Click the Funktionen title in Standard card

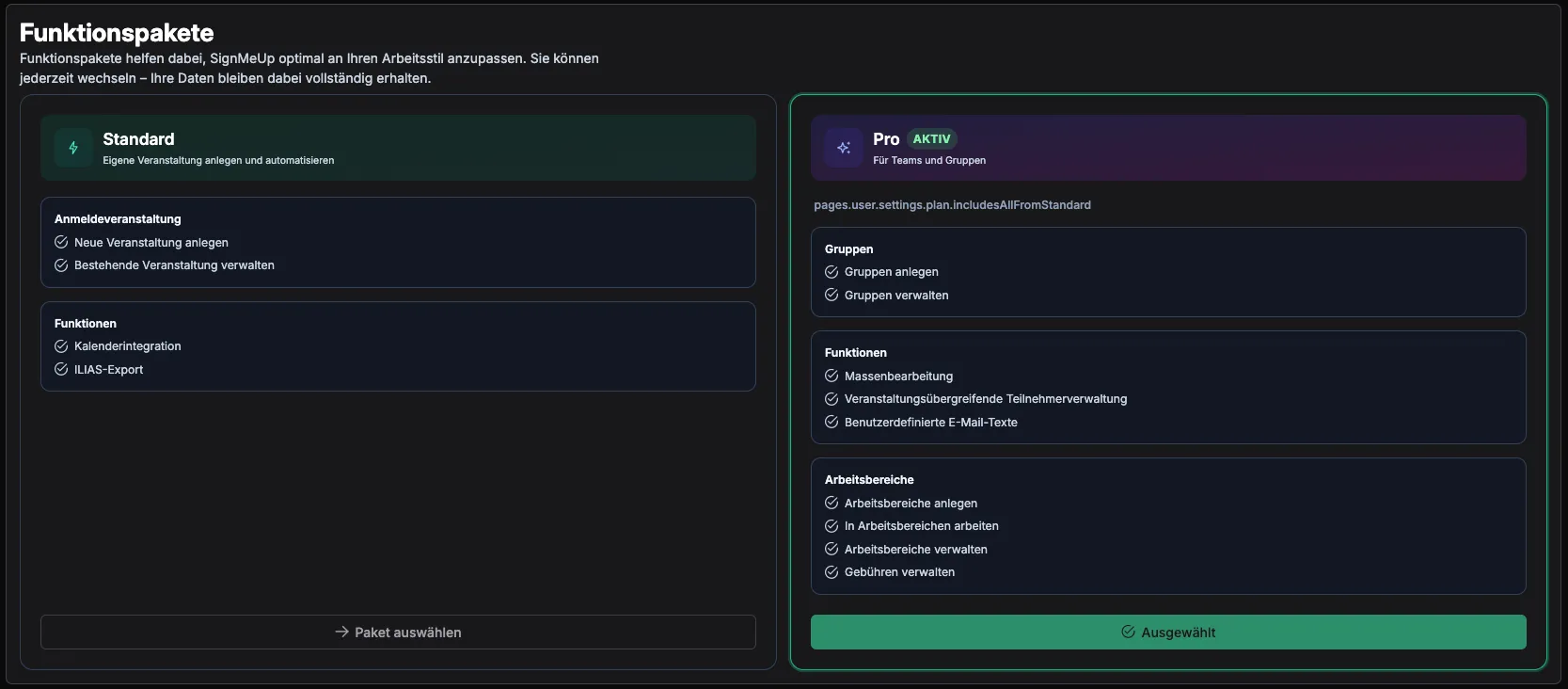[x=86, y=324]
